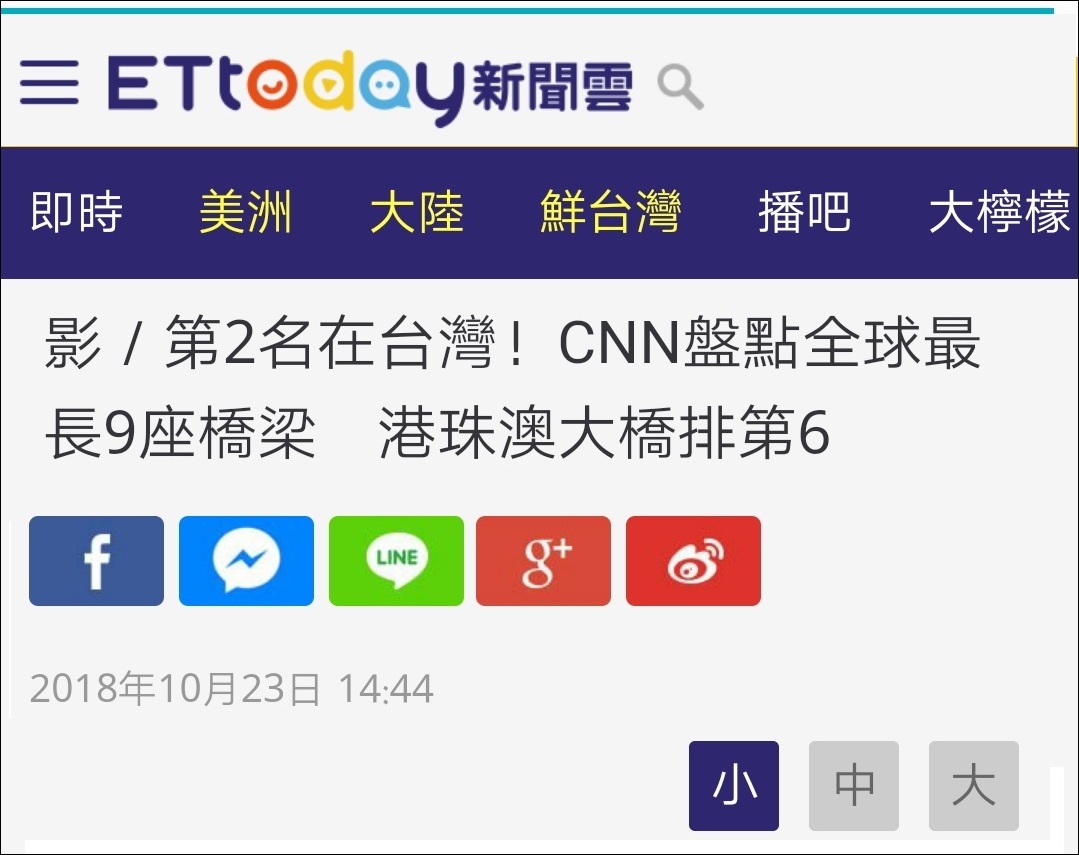Share on Weibo
Screen dimensions: 1079x855
click(x=694, y=561)
